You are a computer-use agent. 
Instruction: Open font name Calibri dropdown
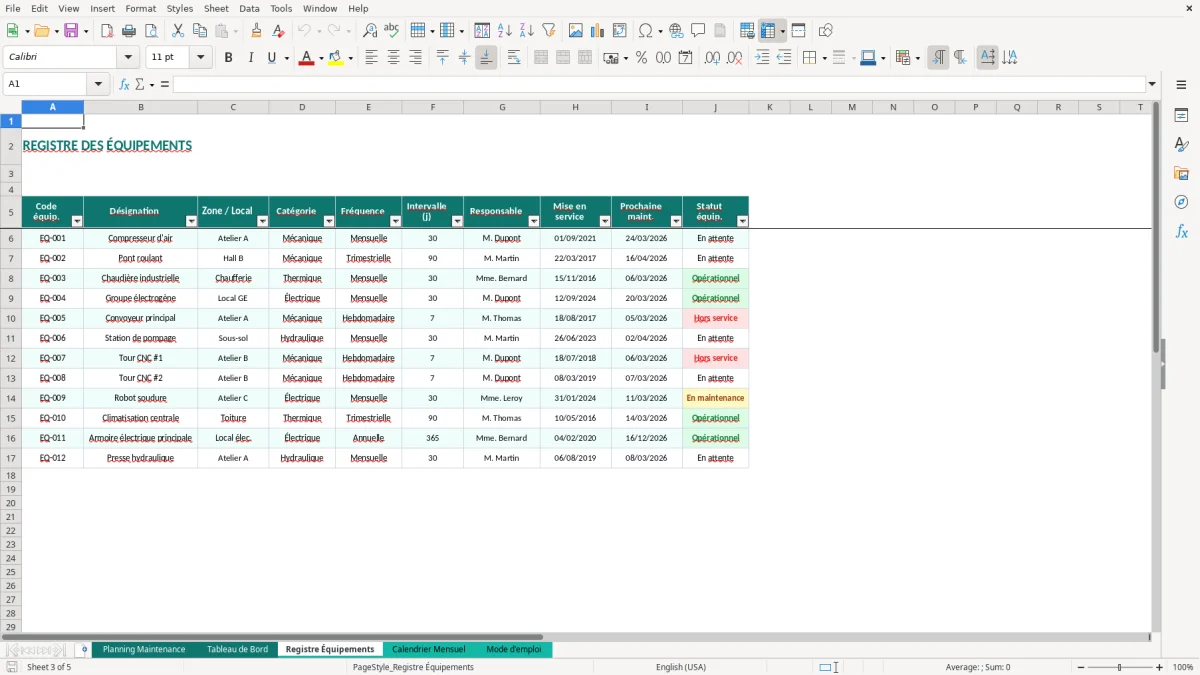pos(128,58)
